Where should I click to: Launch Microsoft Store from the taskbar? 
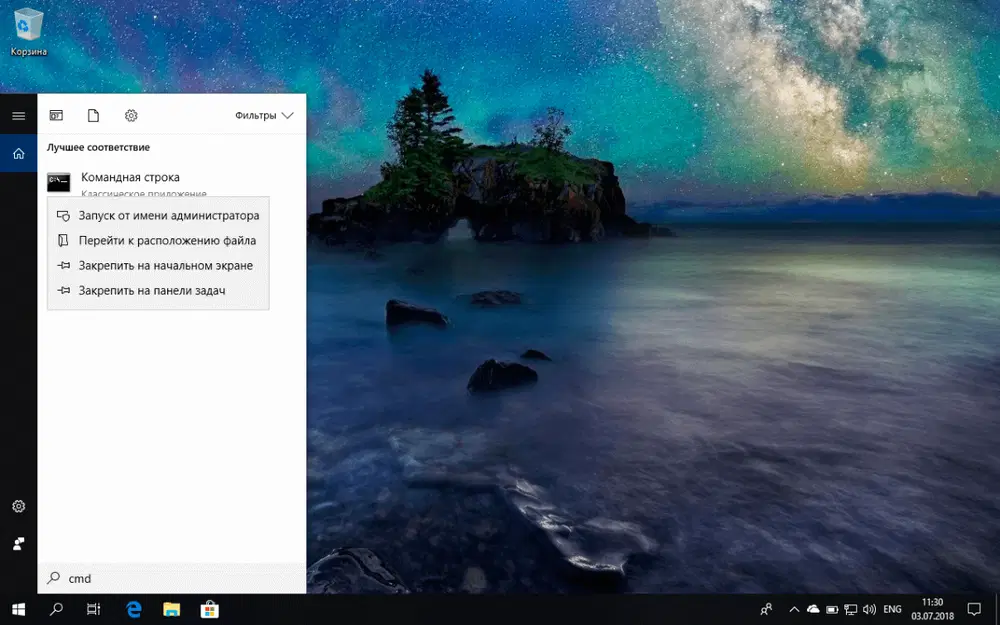point(209,609)
